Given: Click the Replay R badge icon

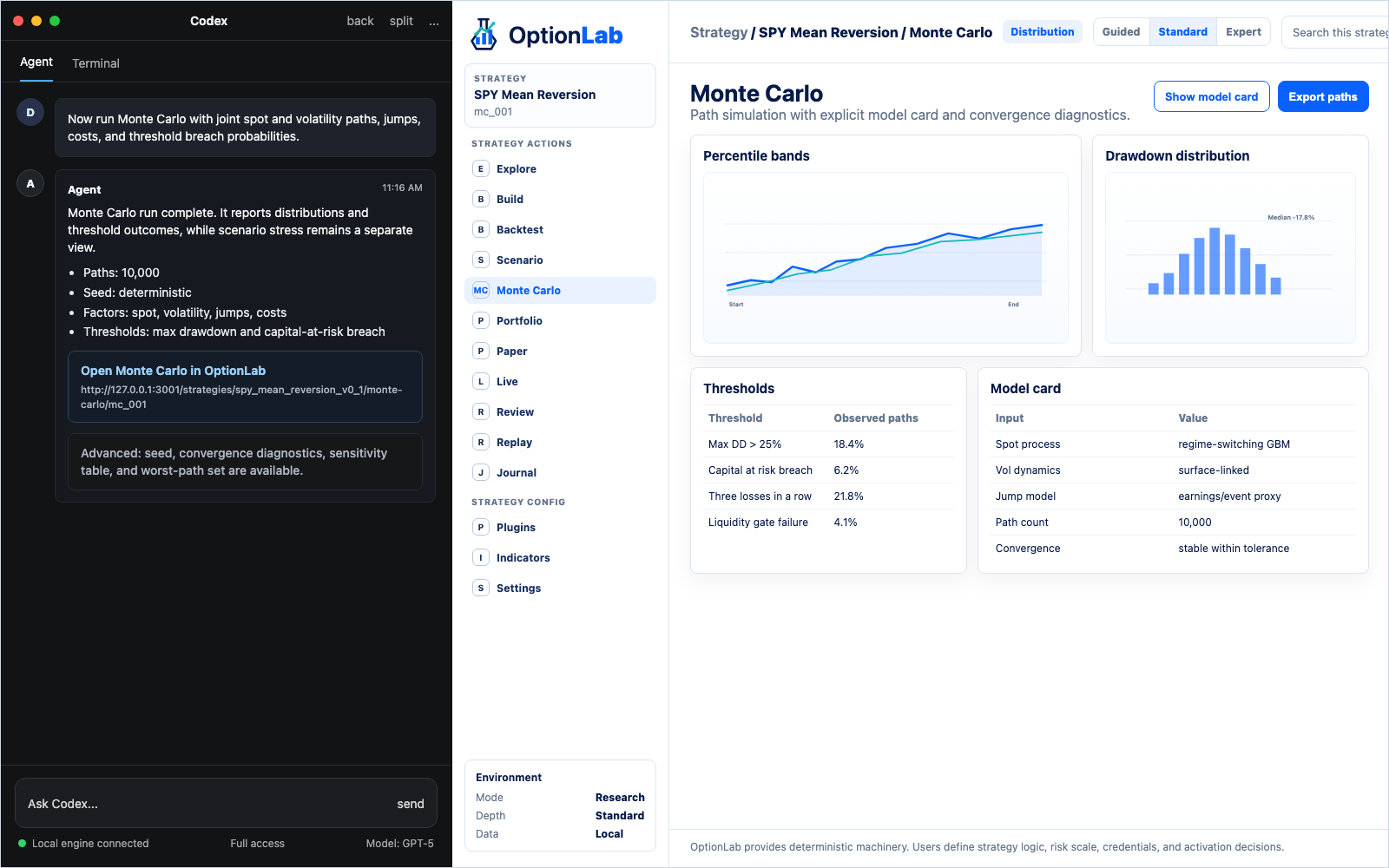Looking at the screenshot, I should [x=481, y=443].
